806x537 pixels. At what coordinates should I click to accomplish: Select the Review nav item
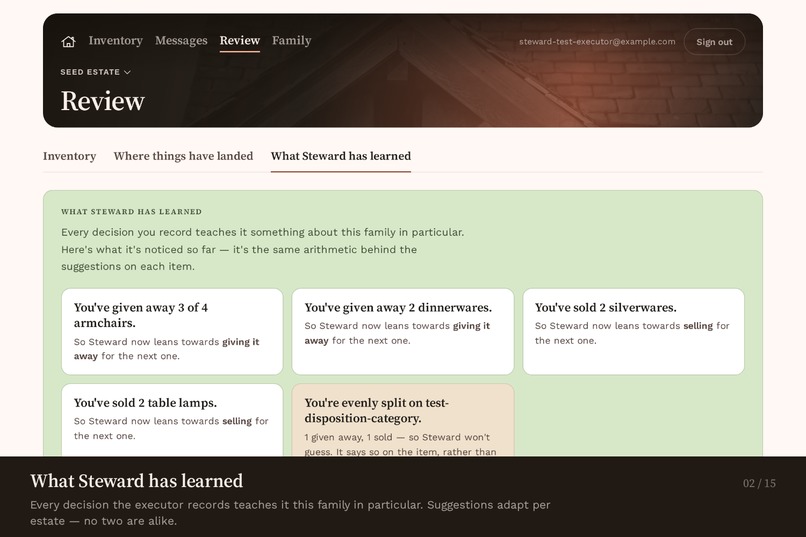click(240, 41)
